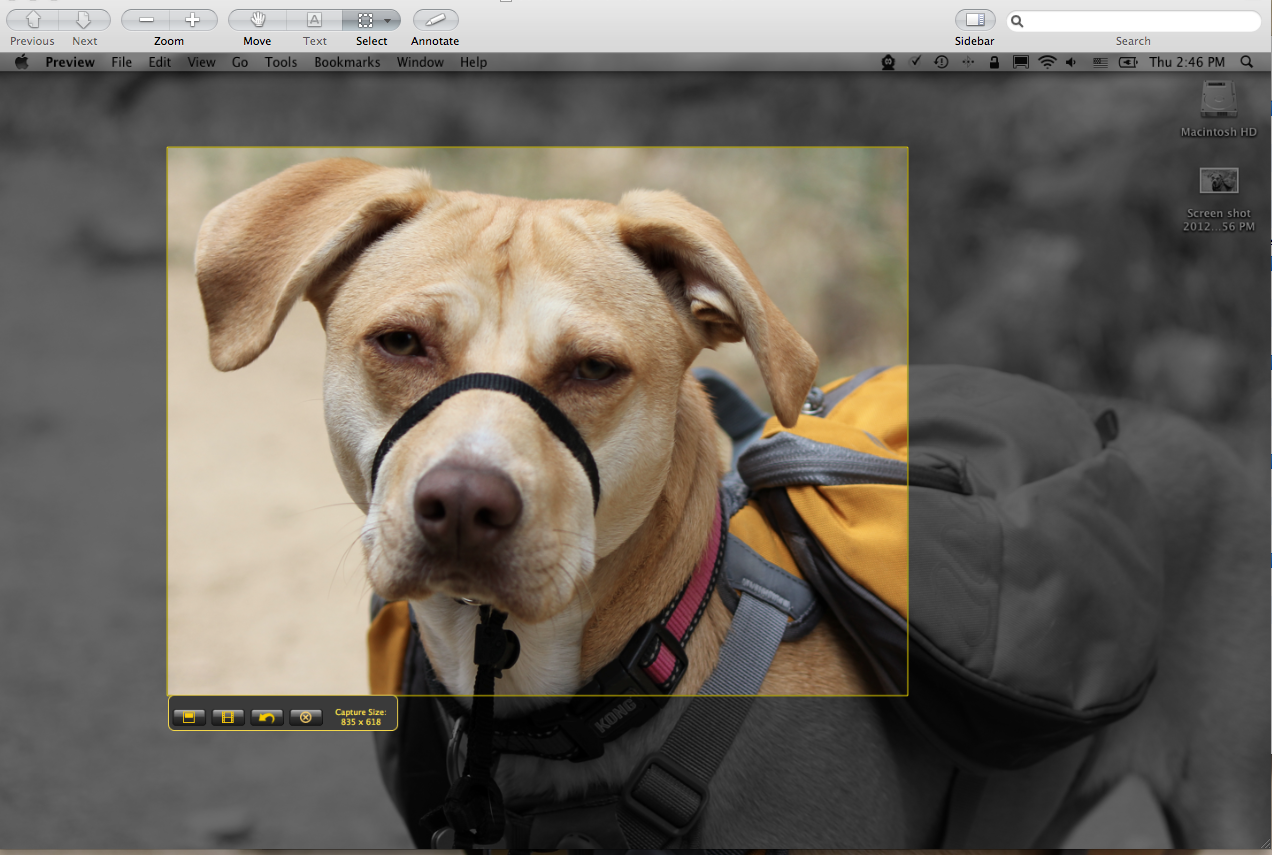The width and height of the screenshot is (1272, 855).
Task: Select the Screen shot file on desktop
Action: coord(1218,198)
